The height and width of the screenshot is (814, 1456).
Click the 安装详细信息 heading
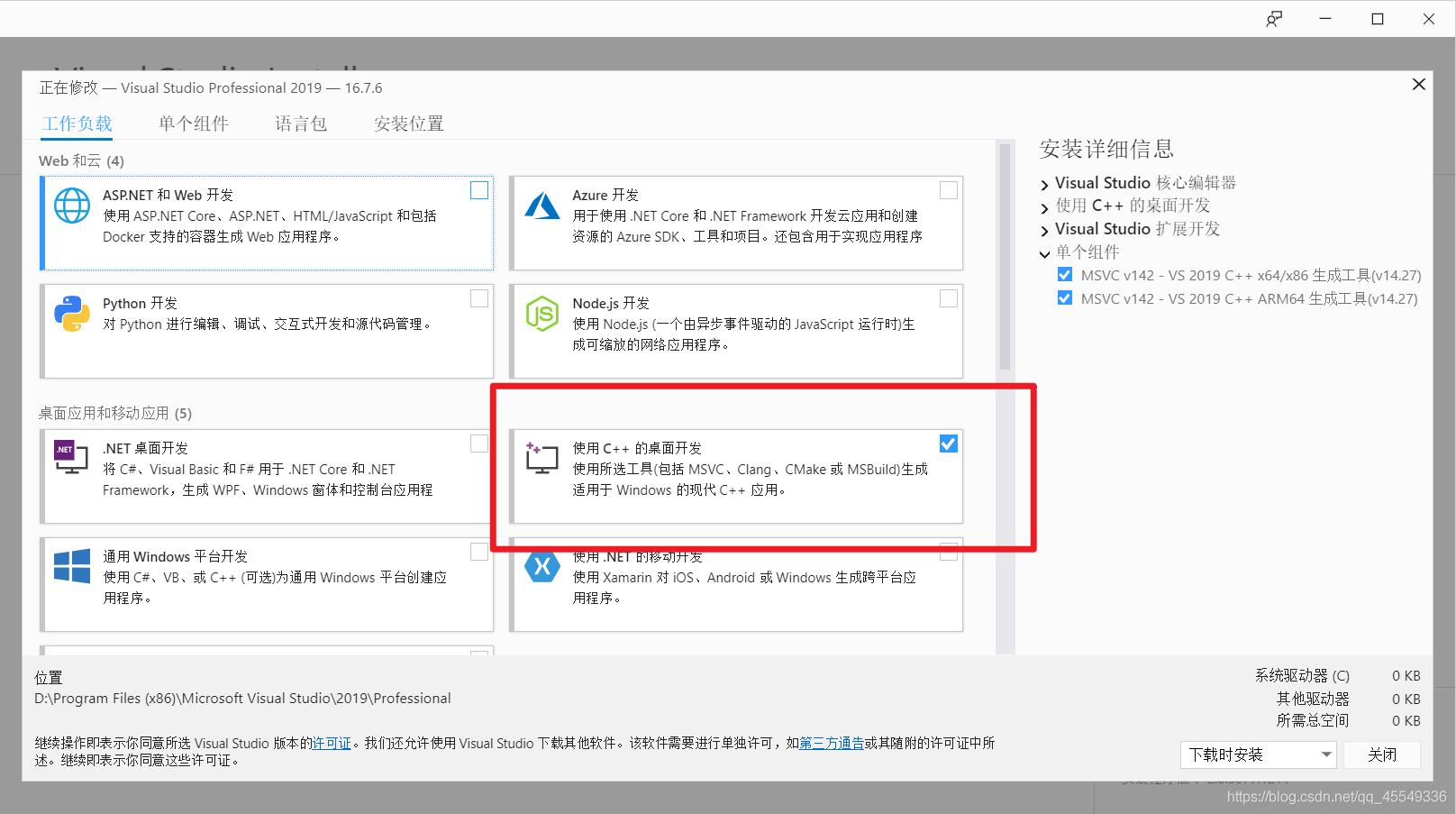(x=1106, y=149)
